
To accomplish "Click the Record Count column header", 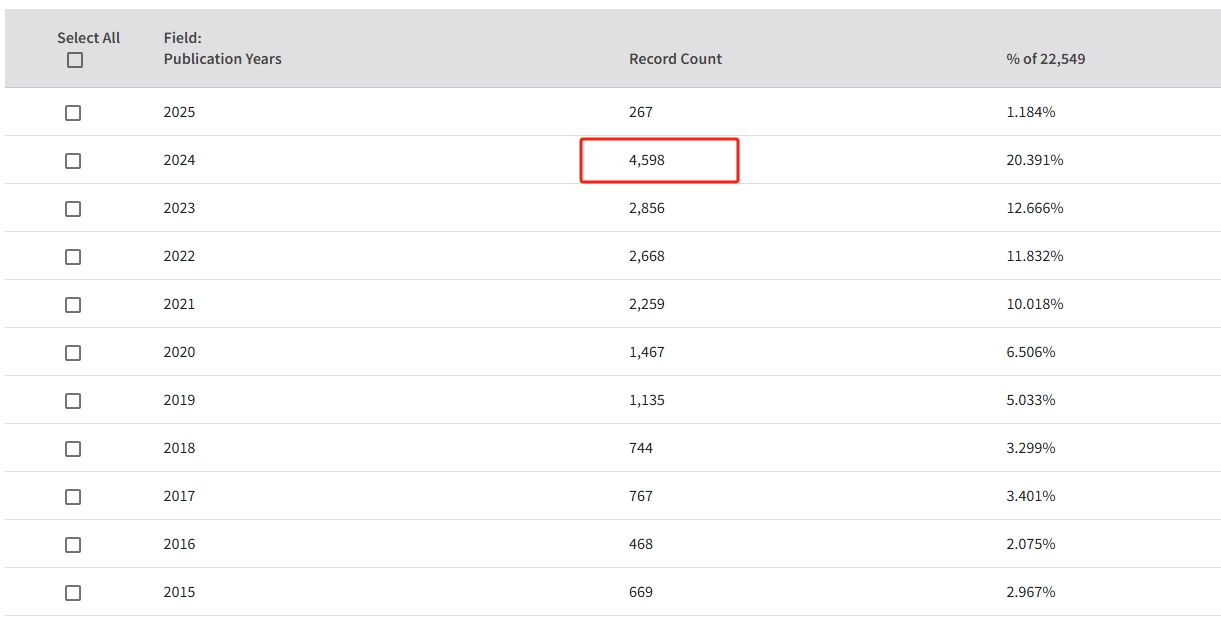I will click(675, 59).
